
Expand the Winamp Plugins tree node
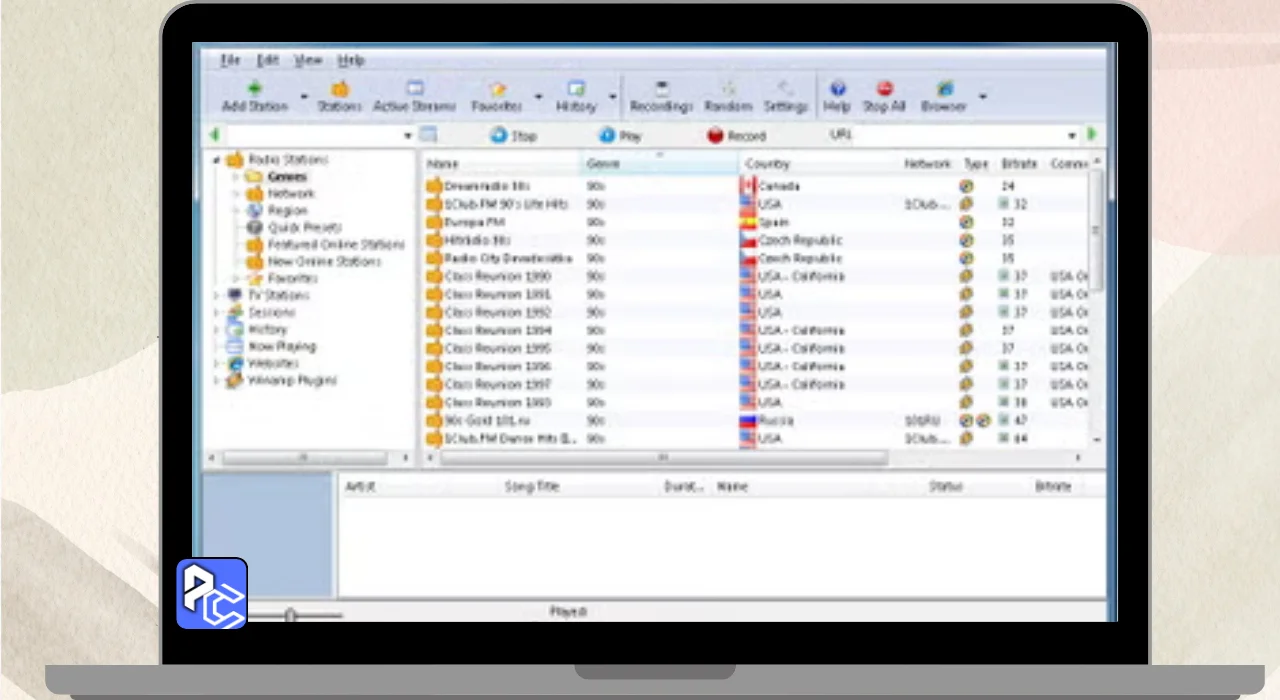[216, 381]
